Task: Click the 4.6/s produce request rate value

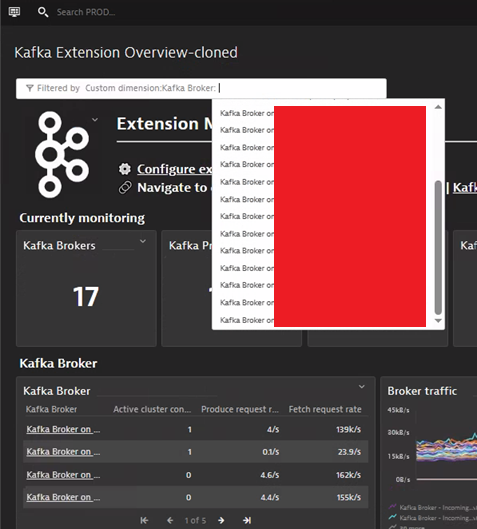Action: pos(270,475)
